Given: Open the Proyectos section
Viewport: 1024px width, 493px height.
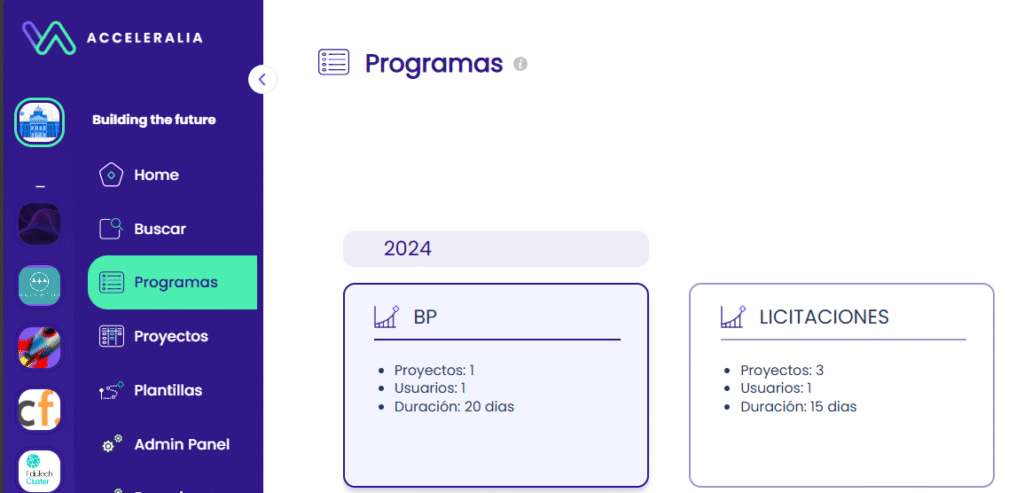Looking at the screenshot, I should [172, 336].
